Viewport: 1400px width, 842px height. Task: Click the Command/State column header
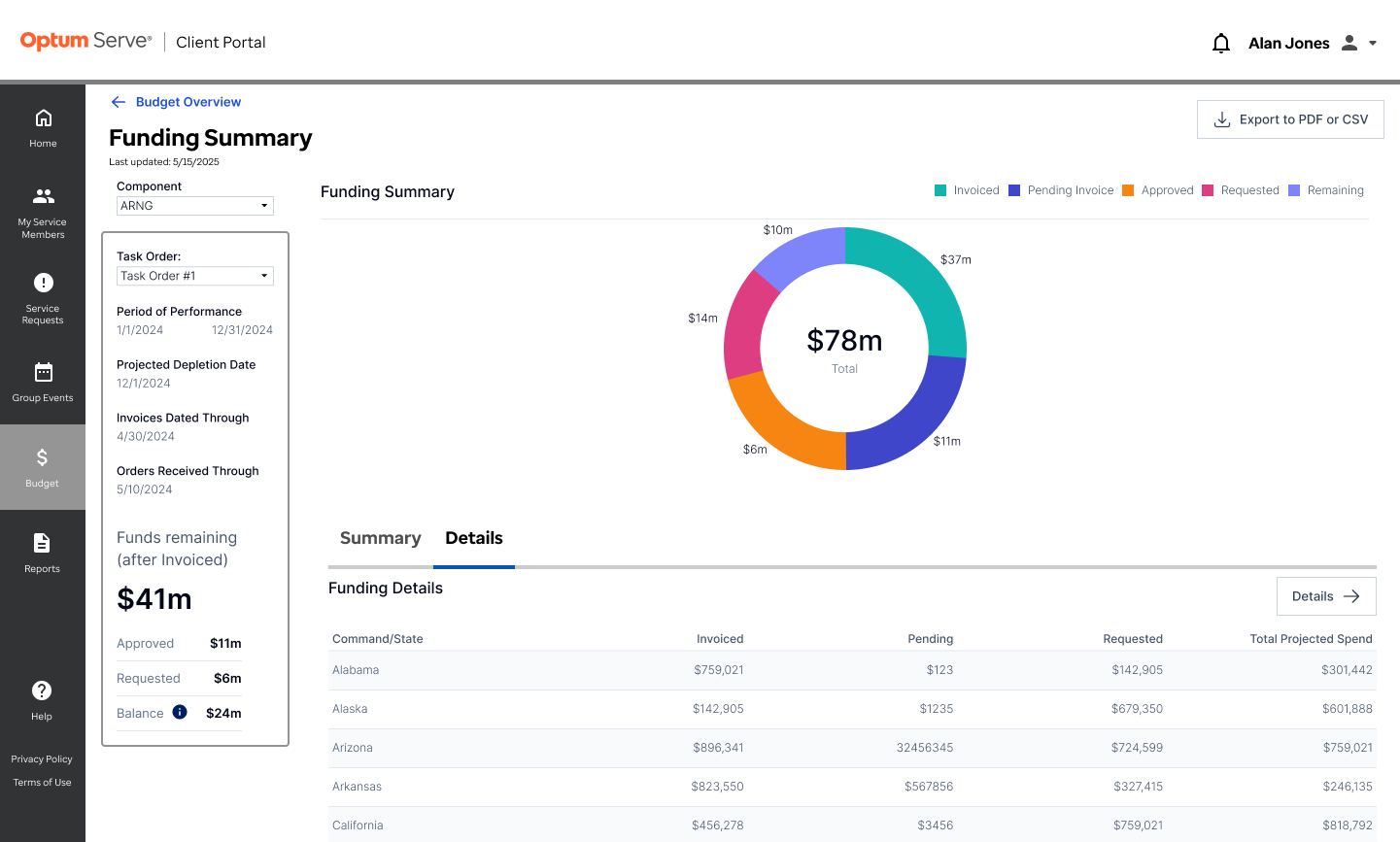point(378,639)
